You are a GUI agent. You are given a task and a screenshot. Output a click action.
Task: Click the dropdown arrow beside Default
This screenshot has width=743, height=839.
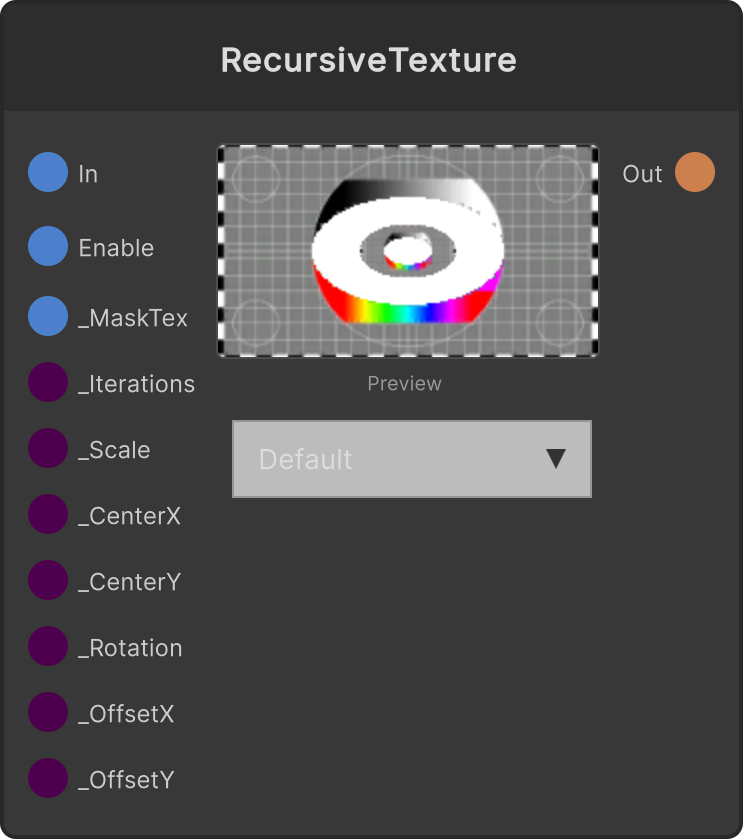click(x=556, y=459)
